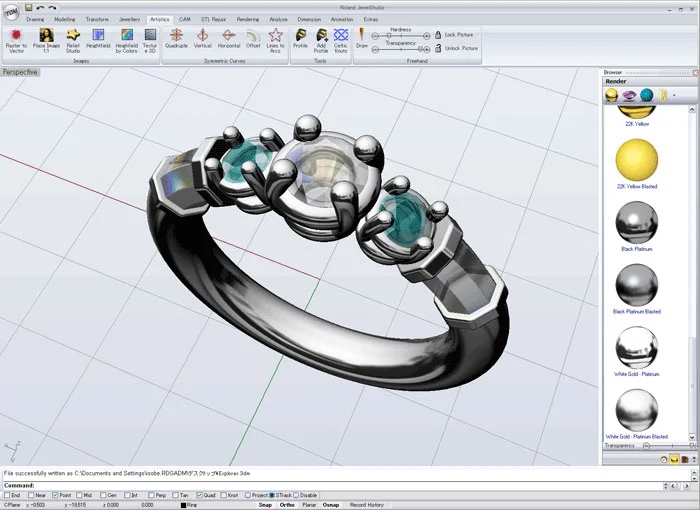The height and width of the screenshot is (510, 700).
Task: Toggle Snap in the status bar
Action: pyautogui.click(x=265, y=505)
